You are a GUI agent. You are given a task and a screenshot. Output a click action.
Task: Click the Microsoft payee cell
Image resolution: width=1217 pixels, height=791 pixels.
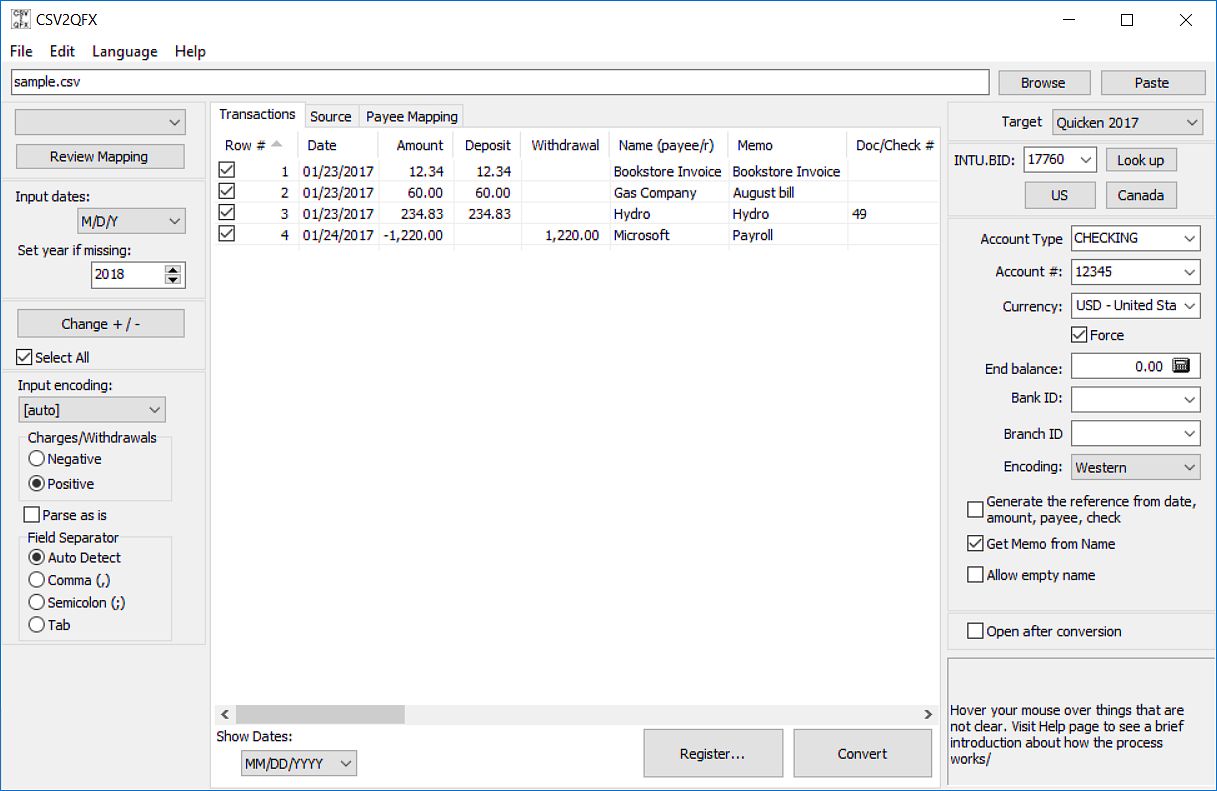667,235
